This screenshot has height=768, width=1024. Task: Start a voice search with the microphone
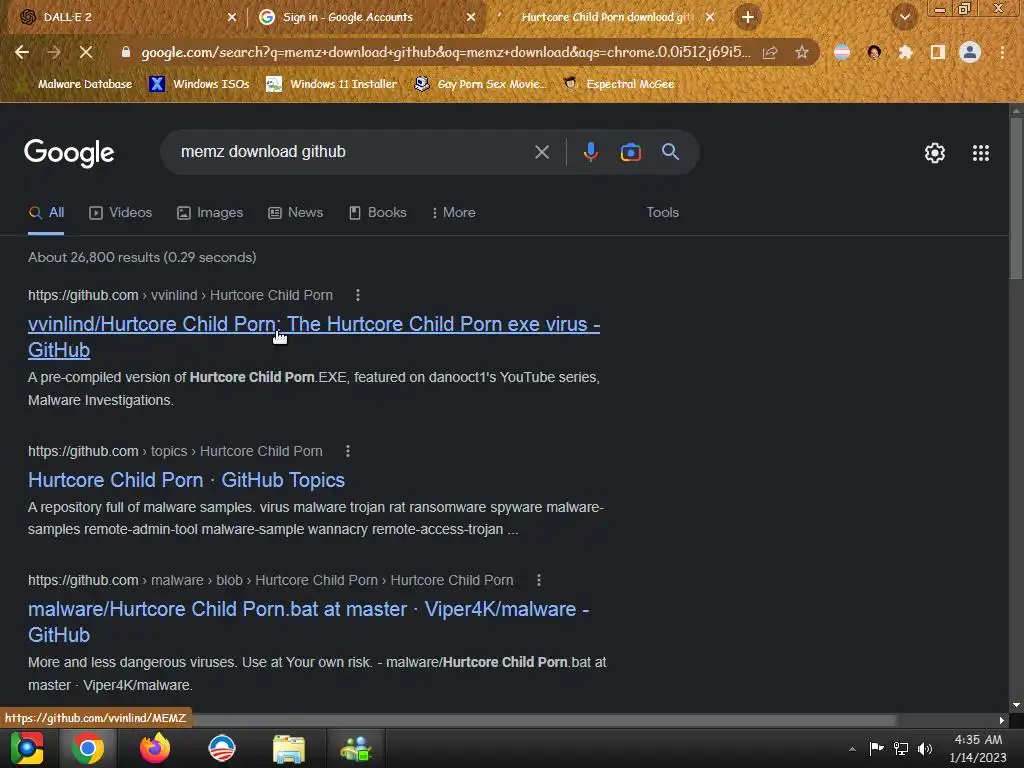point(590,152)
